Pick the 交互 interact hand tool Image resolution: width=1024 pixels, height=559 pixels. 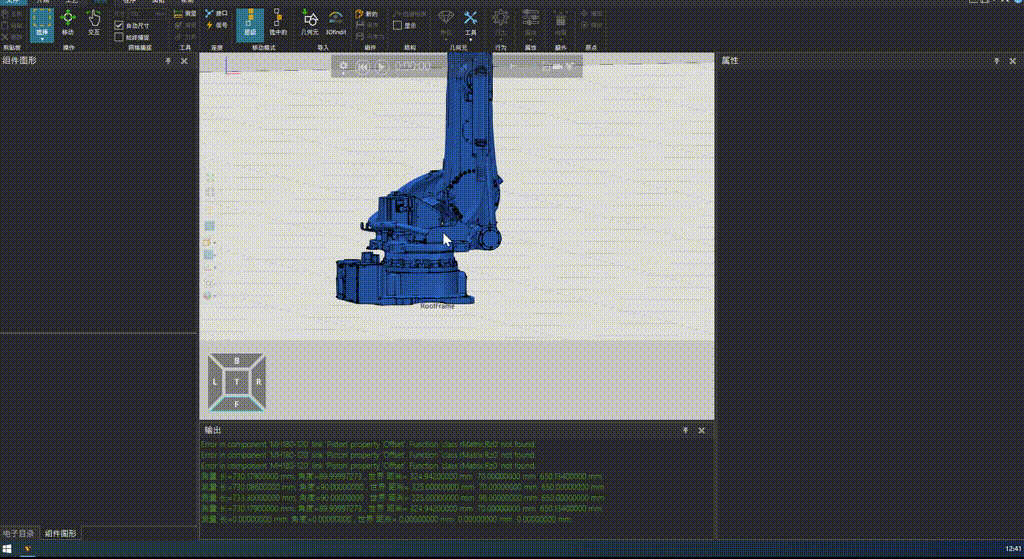click(94, 24)
